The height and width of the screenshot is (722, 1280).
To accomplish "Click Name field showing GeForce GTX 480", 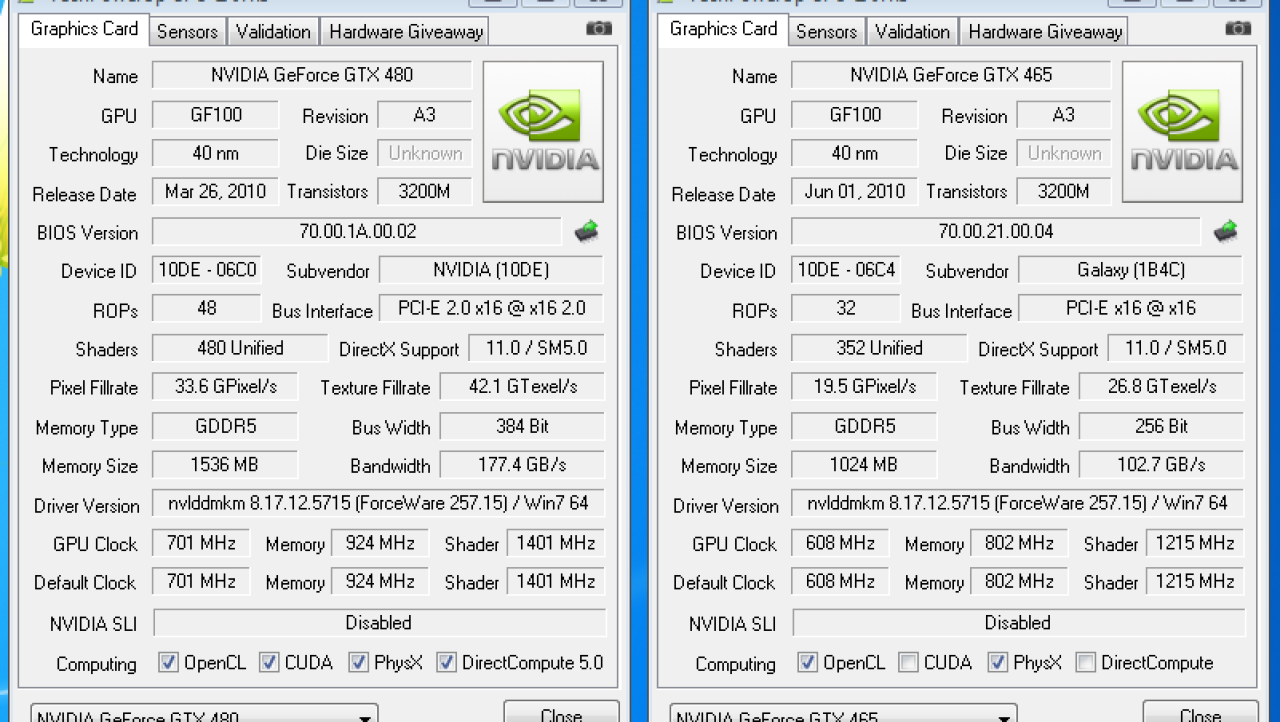I will 312,75.
